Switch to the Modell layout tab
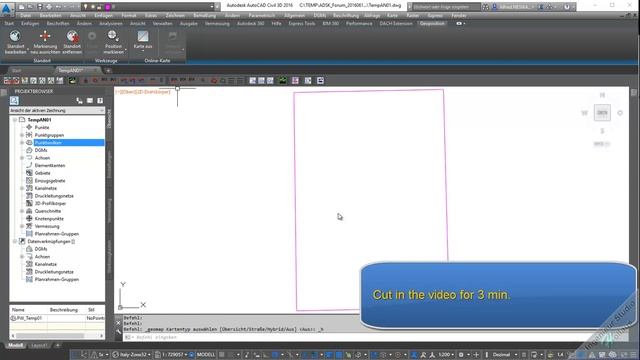 point(16,345)
